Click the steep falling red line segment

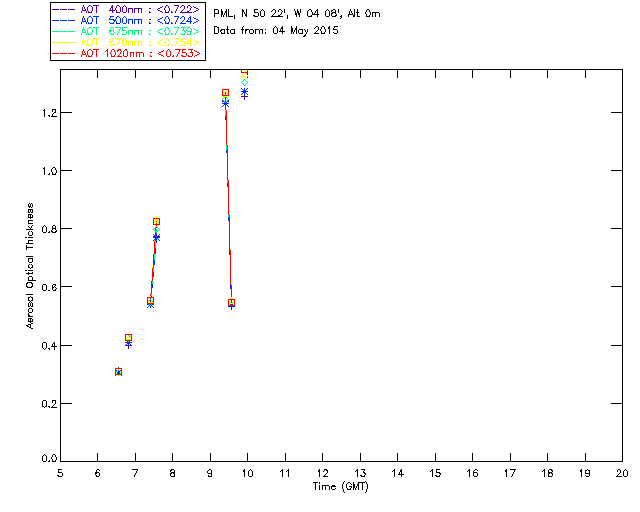[x=228, y=198]
